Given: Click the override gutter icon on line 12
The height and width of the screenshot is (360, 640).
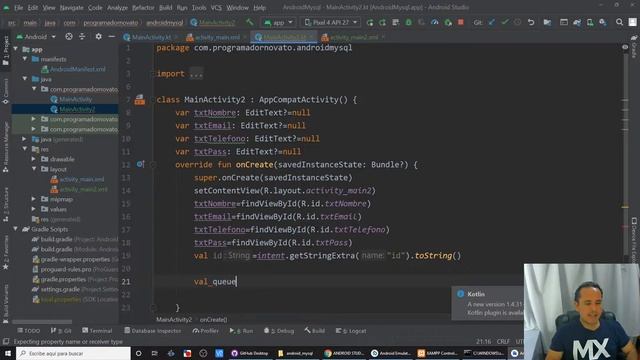Looking at the screenshot, I should pos(140,164).
